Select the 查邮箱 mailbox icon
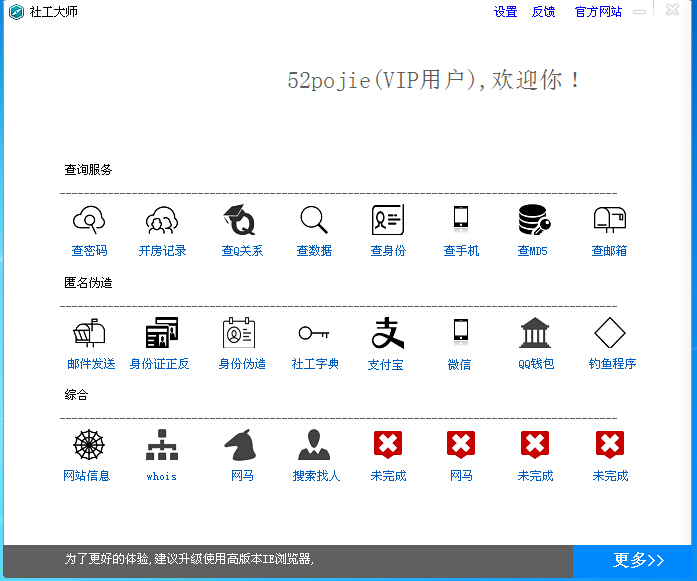 point(610,220)
